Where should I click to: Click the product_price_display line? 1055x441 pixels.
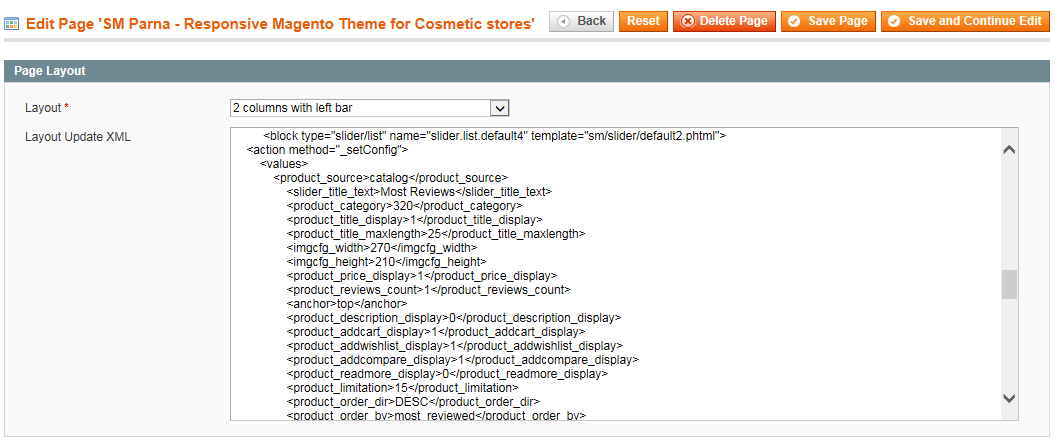pyautogui.click(x=421, y=275)
